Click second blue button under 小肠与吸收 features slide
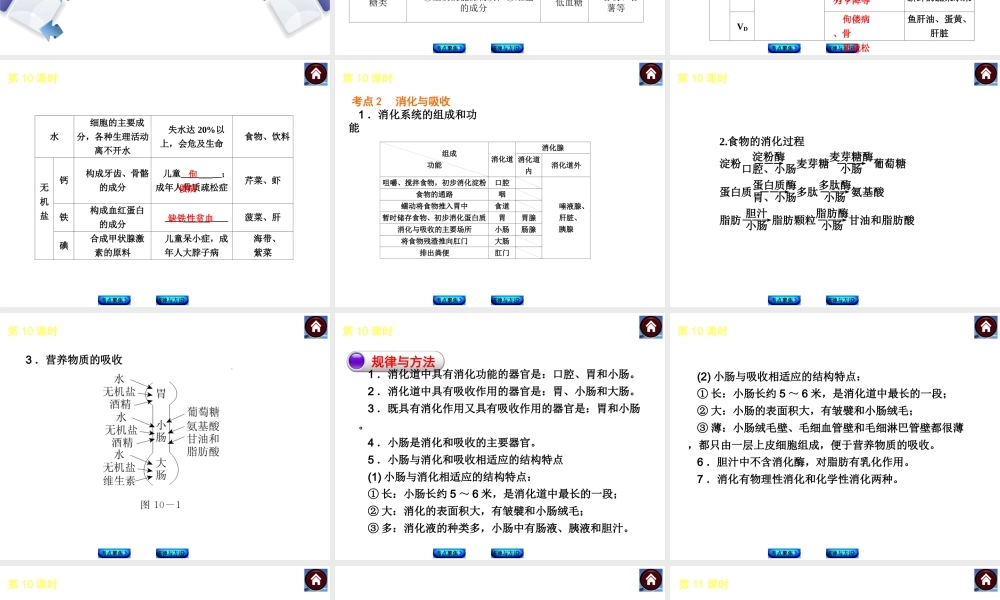This screenshot has width=1000, height=600. pos(842,553)
